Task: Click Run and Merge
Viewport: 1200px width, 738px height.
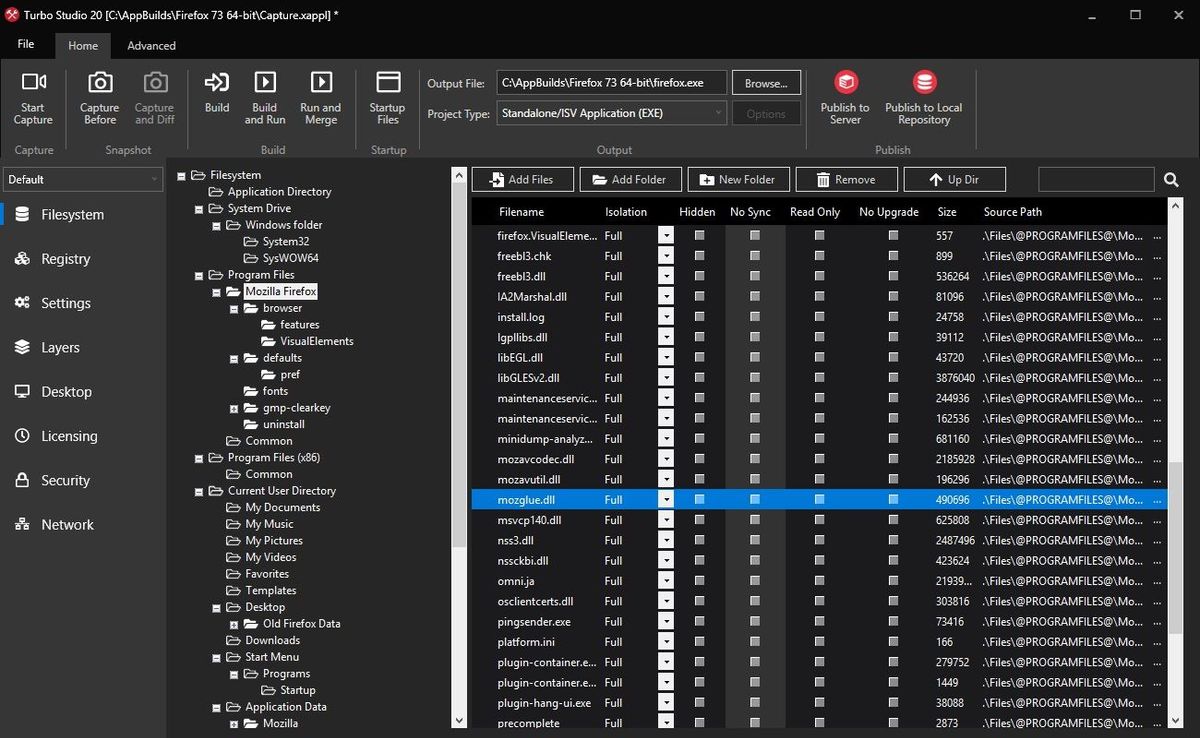Action: (x=320, y=90)
